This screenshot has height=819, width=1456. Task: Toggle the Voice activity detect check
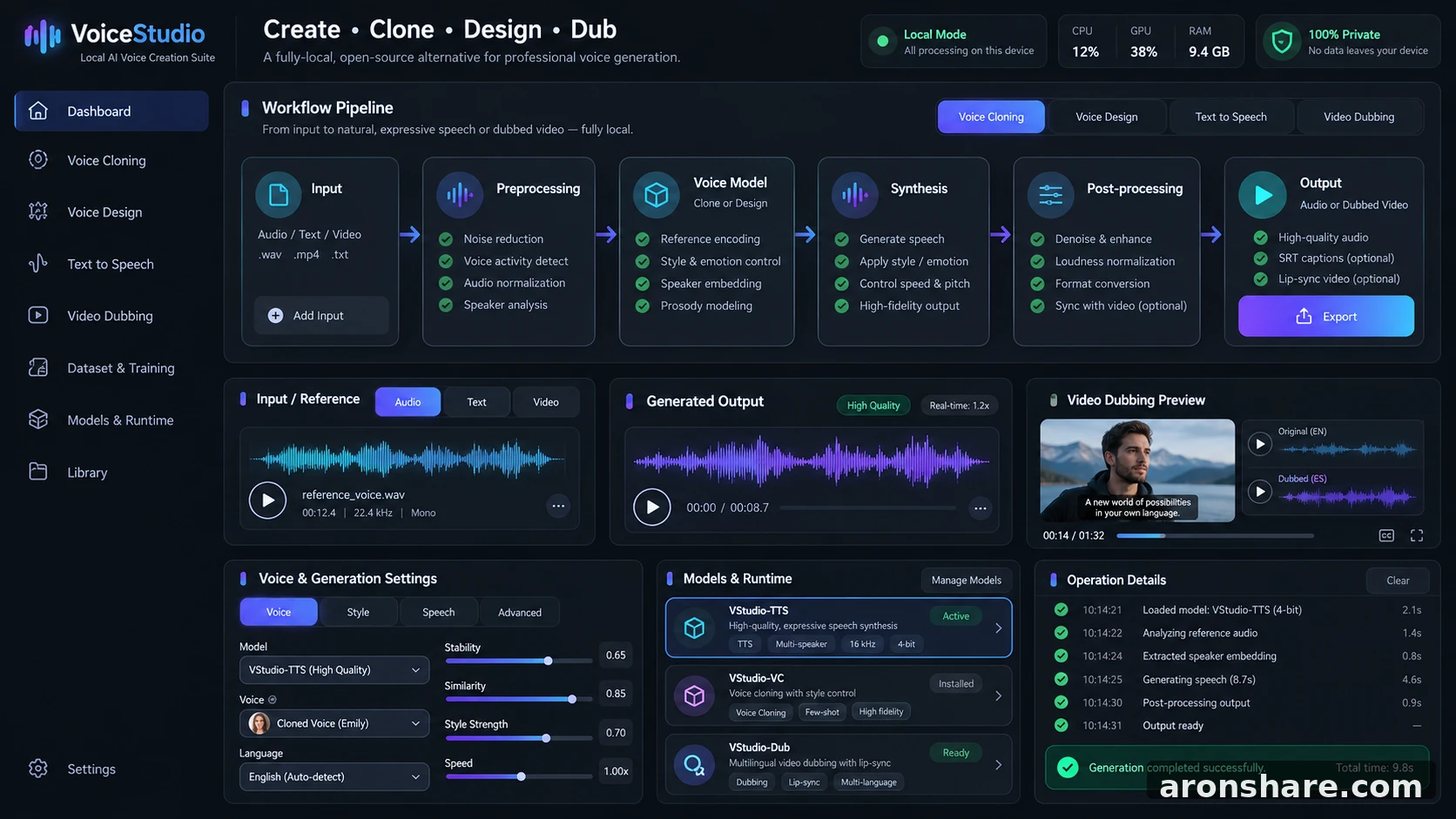446,261
